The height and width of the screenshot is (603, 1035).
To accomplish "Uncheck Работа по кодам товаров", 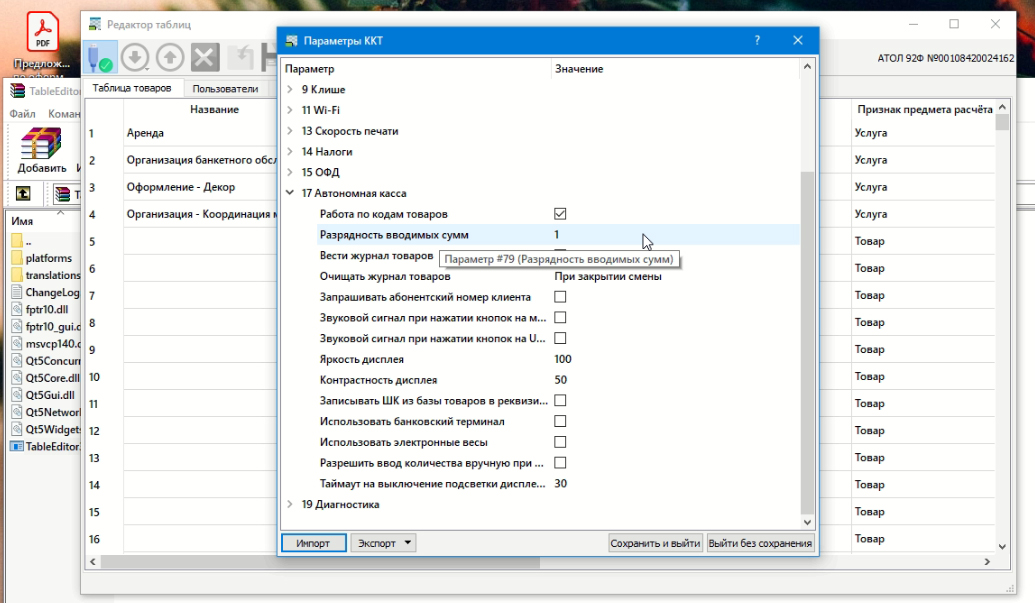I will [560, 213].
